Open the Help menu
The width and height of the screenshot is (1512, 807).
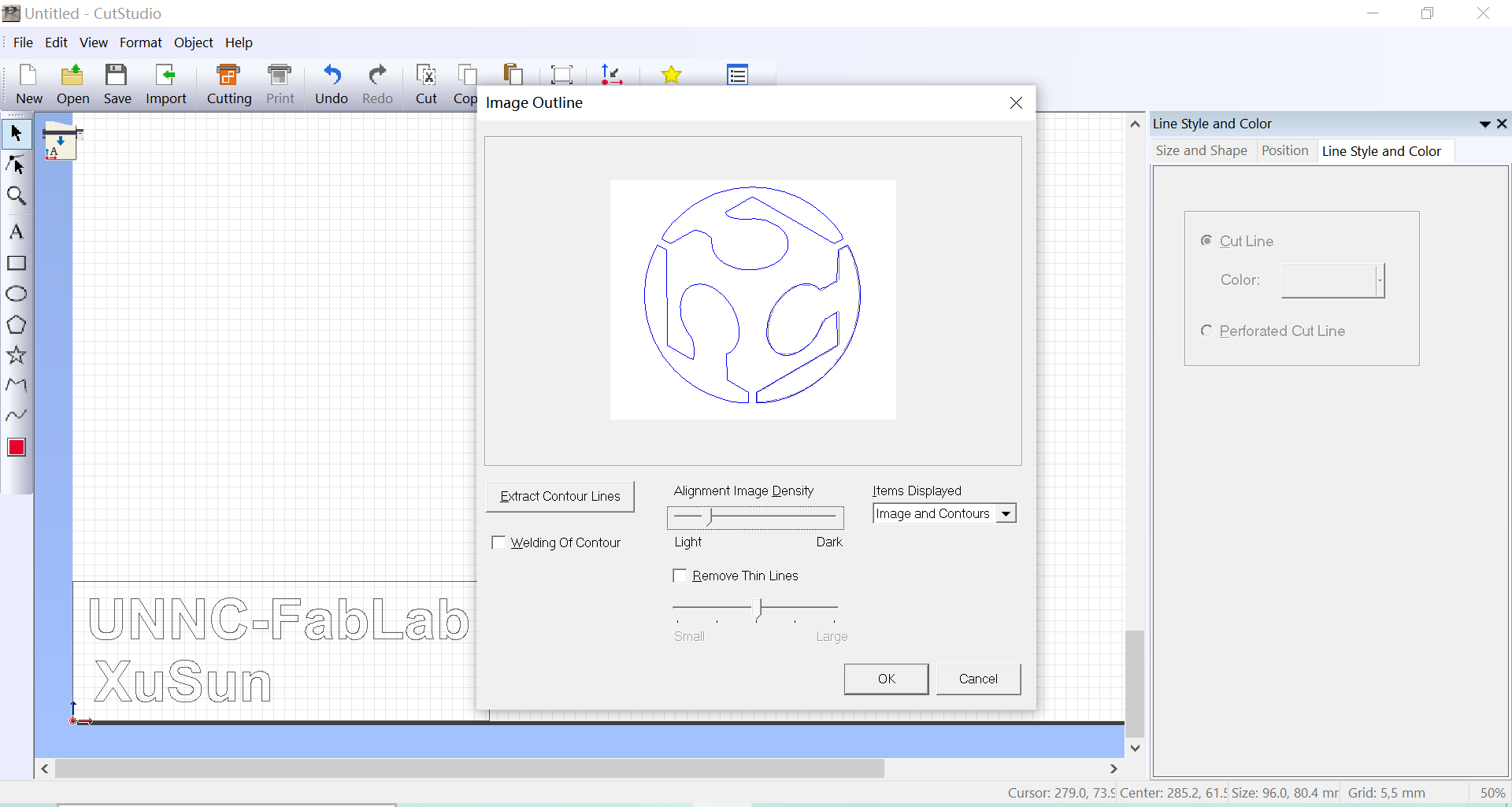pyautogui.click(x=239, y=43)
